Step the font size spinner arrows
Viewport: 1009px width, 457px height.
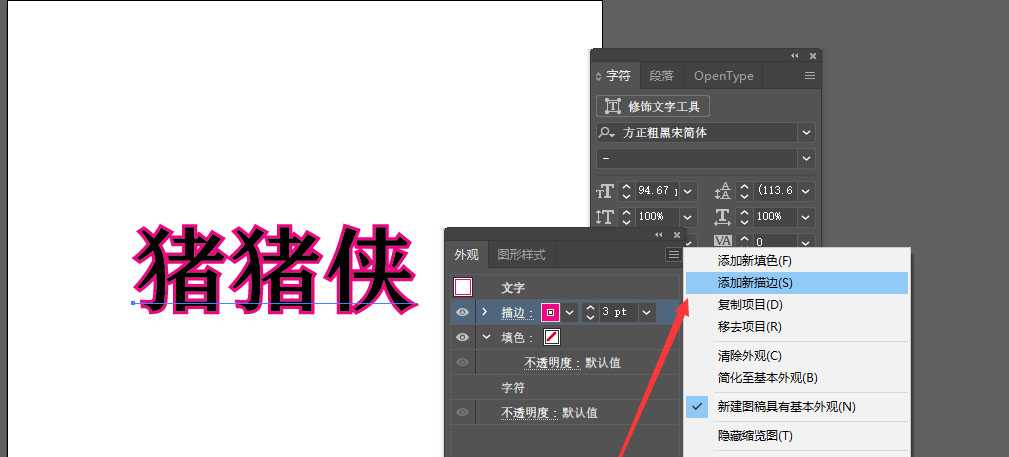point(626,191)
